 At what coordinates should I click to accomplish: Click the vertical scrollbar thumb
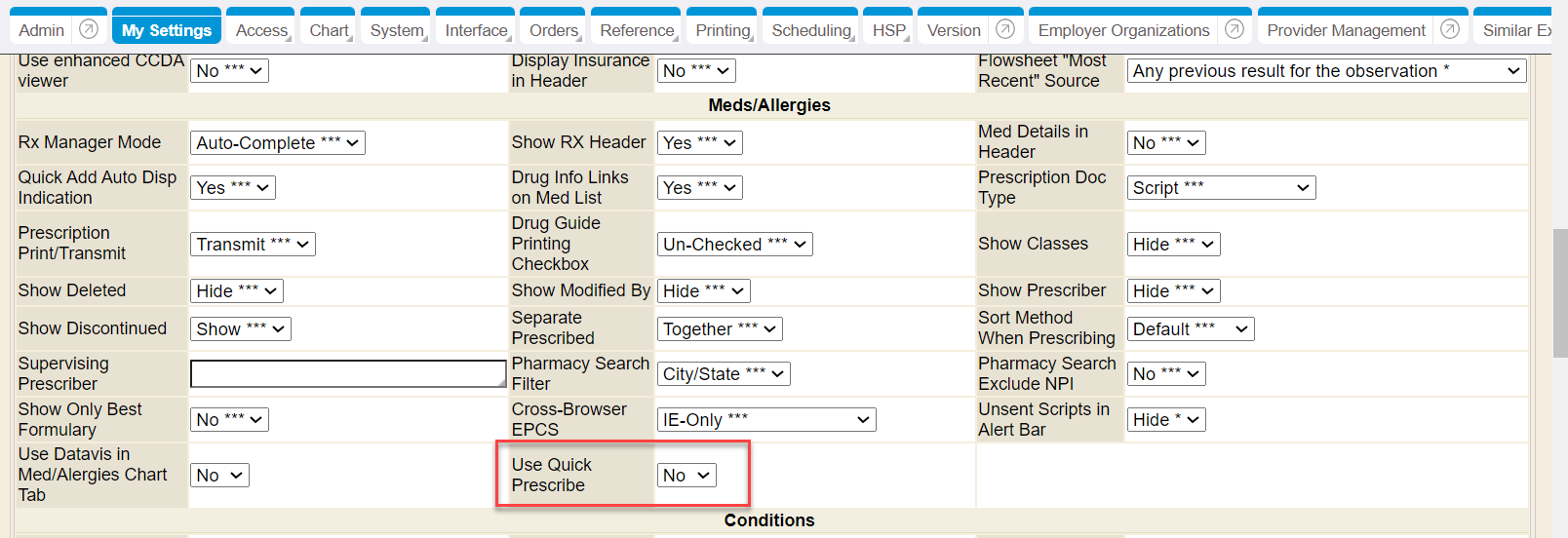tap(1560, 292)
